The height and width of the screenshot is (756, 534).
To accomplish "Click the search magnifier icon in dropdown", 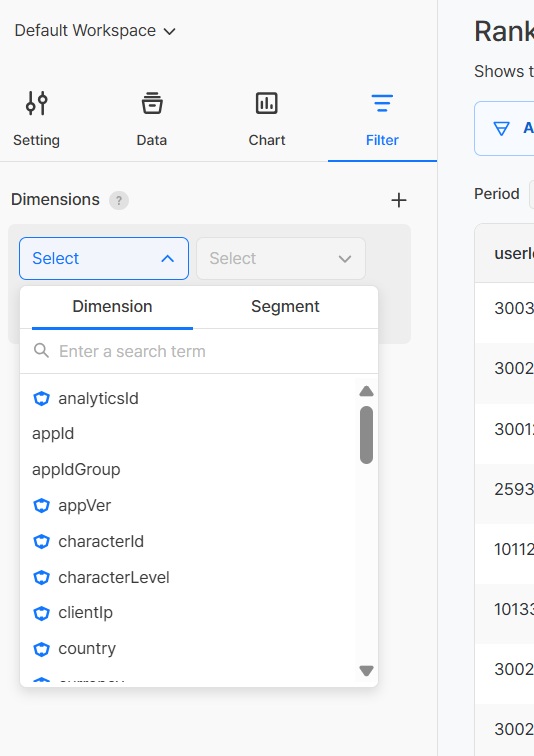I will [41, 351].
